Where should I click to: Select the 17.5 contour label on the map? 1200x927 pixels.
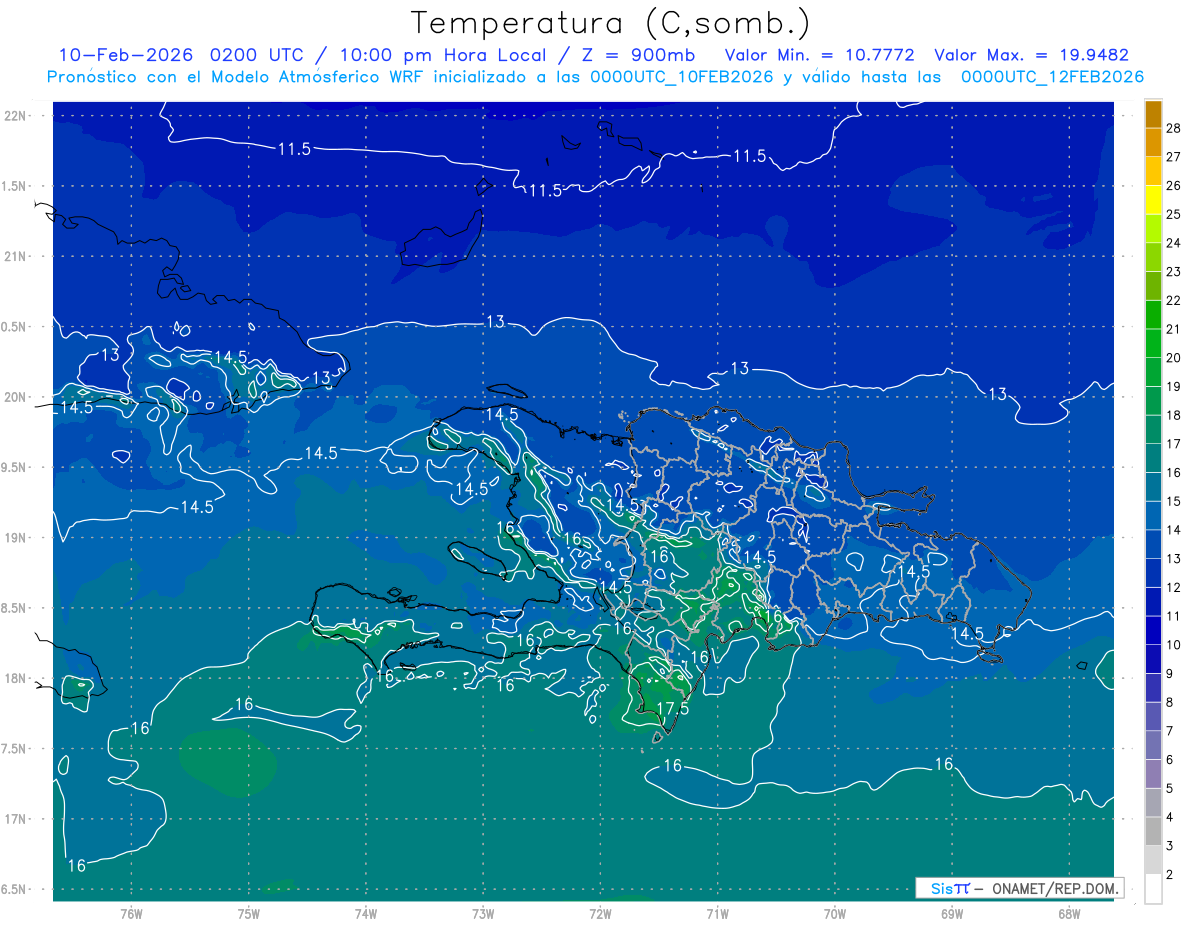[x=672, y=708]
